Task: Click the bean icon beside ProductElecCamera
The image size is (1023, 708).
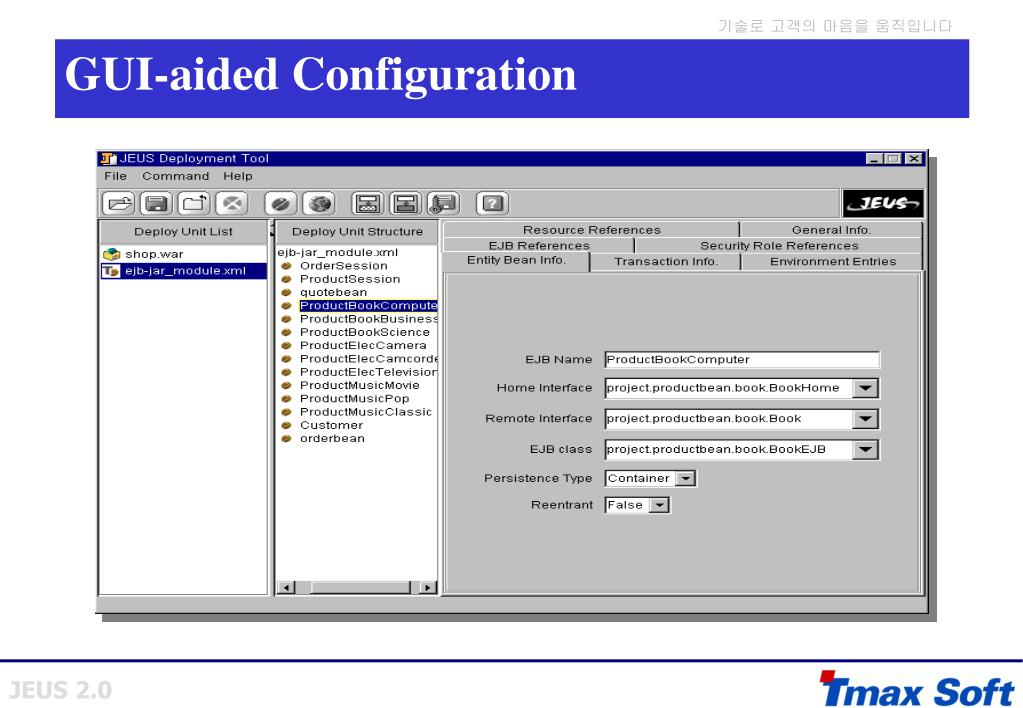Action: click(286, 346)
